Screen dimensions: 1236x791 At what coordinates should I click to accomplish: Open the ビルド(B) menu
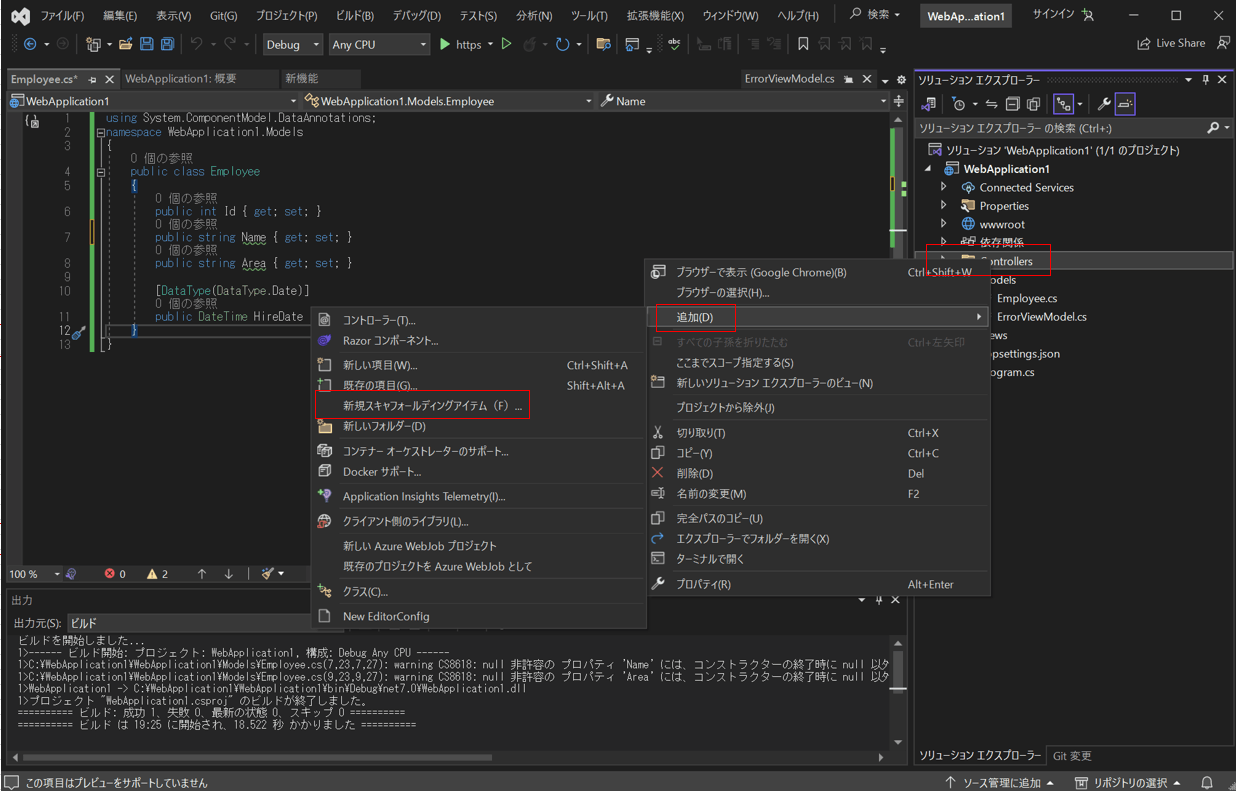click(355, 16)
